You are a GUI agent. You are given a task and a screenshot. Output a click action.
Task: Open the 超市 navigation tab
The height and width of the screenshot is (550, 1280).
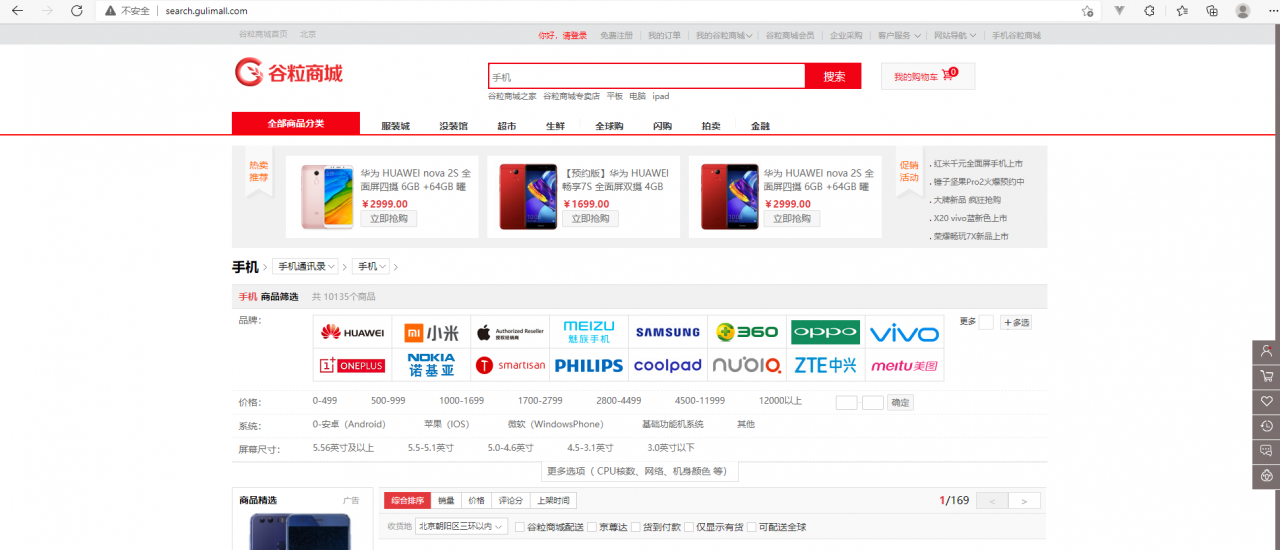coord(507,126)
